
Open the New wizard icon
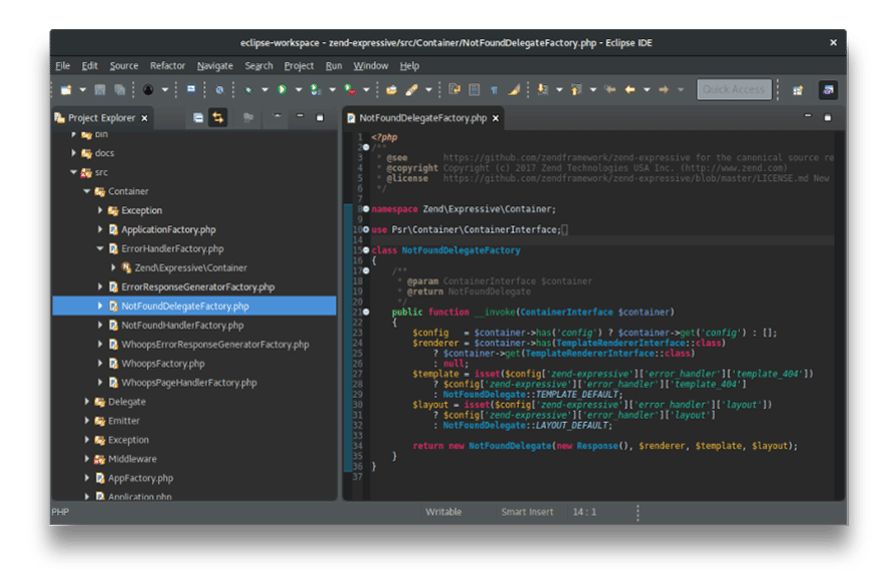pyautogui.click(x=64, y=89)
